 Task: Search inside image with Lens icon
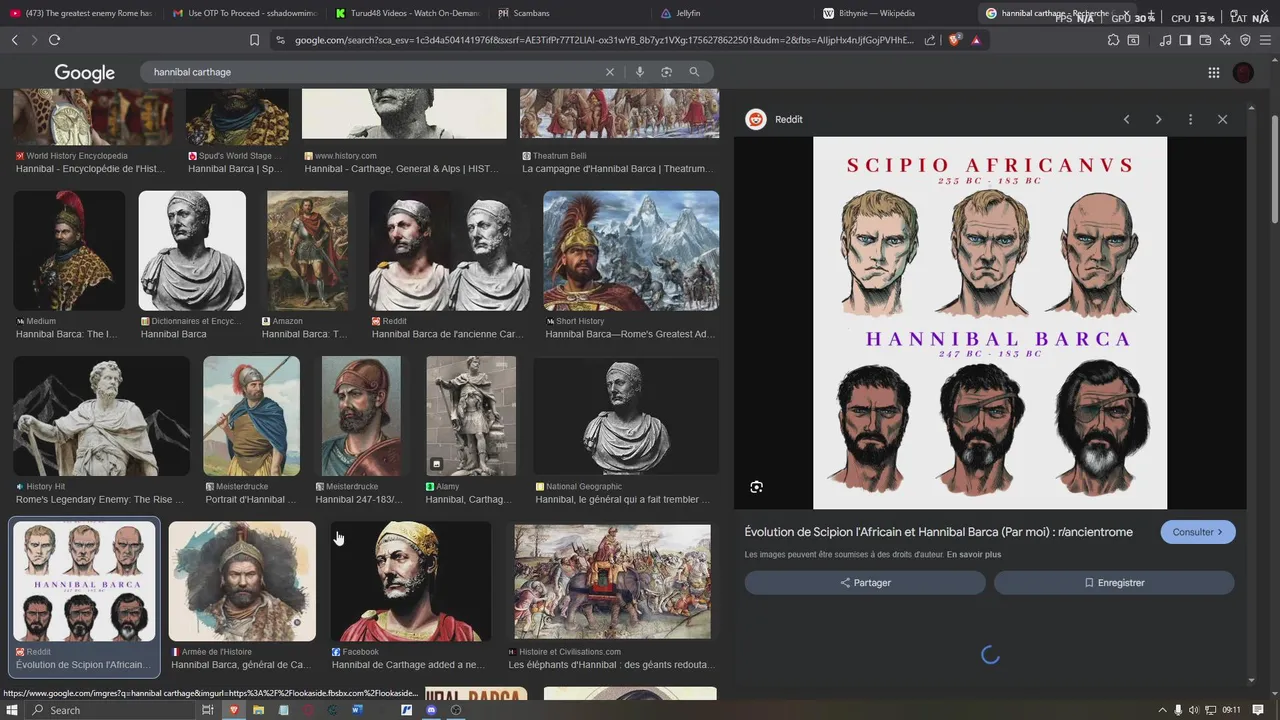(x=756, y=487)
